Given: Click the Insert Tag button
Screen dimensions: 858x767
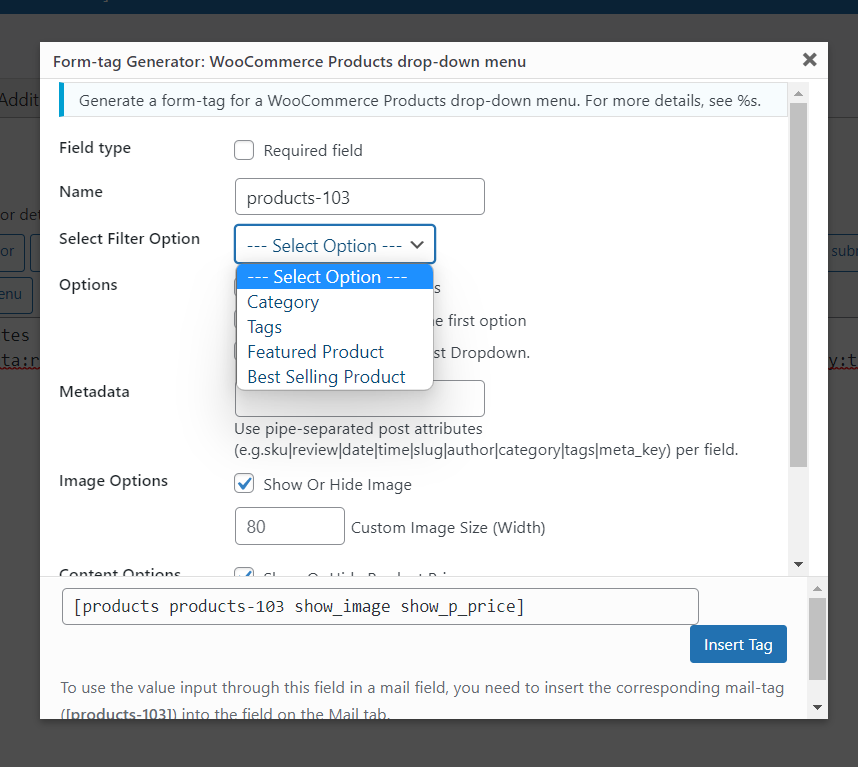Looking at the screenshot, I should [738, 644].
